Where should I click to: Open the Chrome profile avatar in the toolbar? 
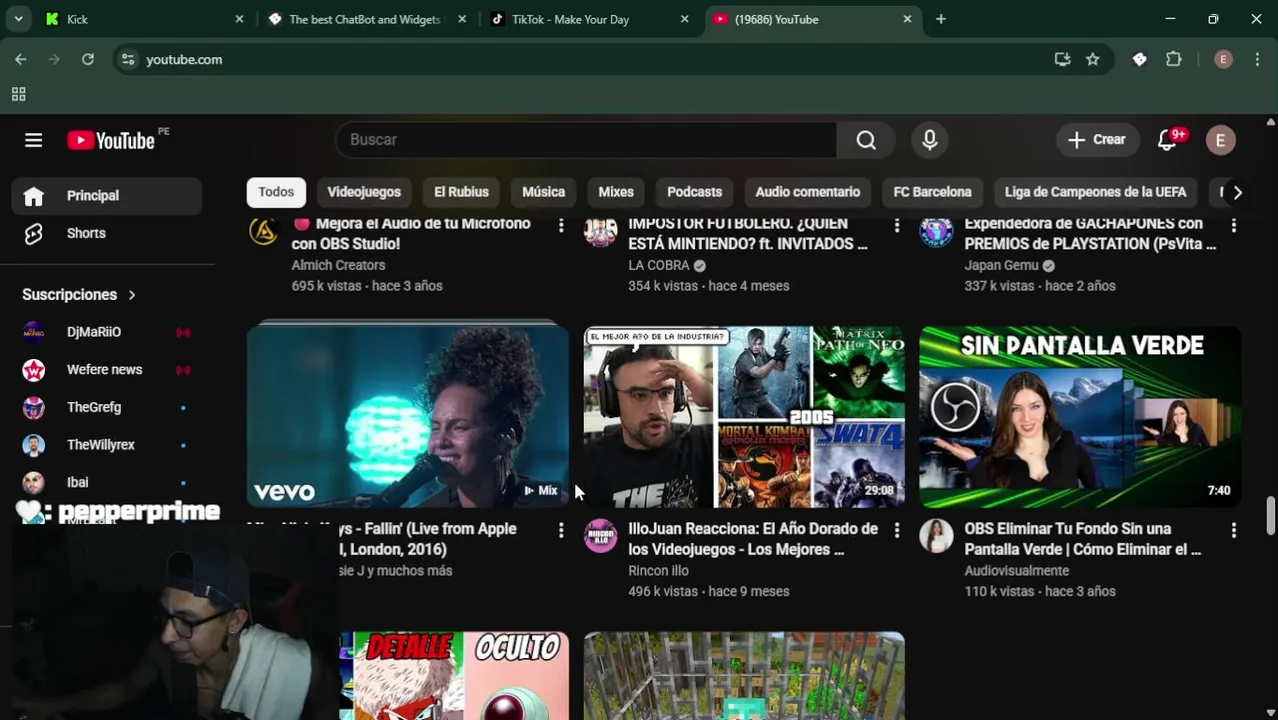[x=1223, y=59]
